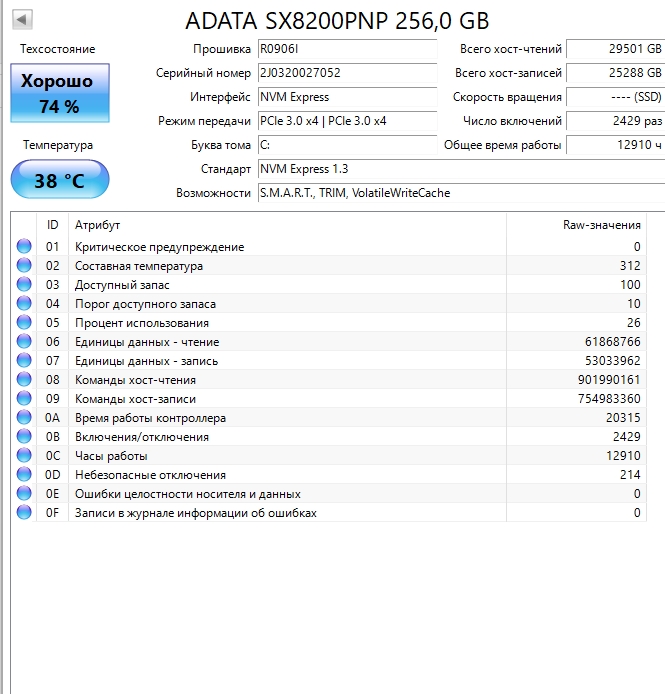Click the status circle for attribute 03

click(x=24, y=284)
